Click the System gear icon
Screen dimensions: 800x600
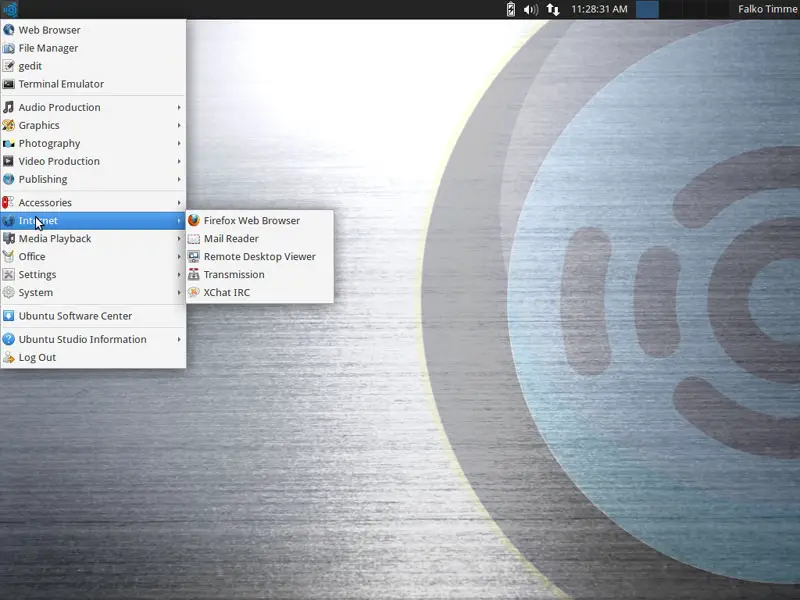9,292
